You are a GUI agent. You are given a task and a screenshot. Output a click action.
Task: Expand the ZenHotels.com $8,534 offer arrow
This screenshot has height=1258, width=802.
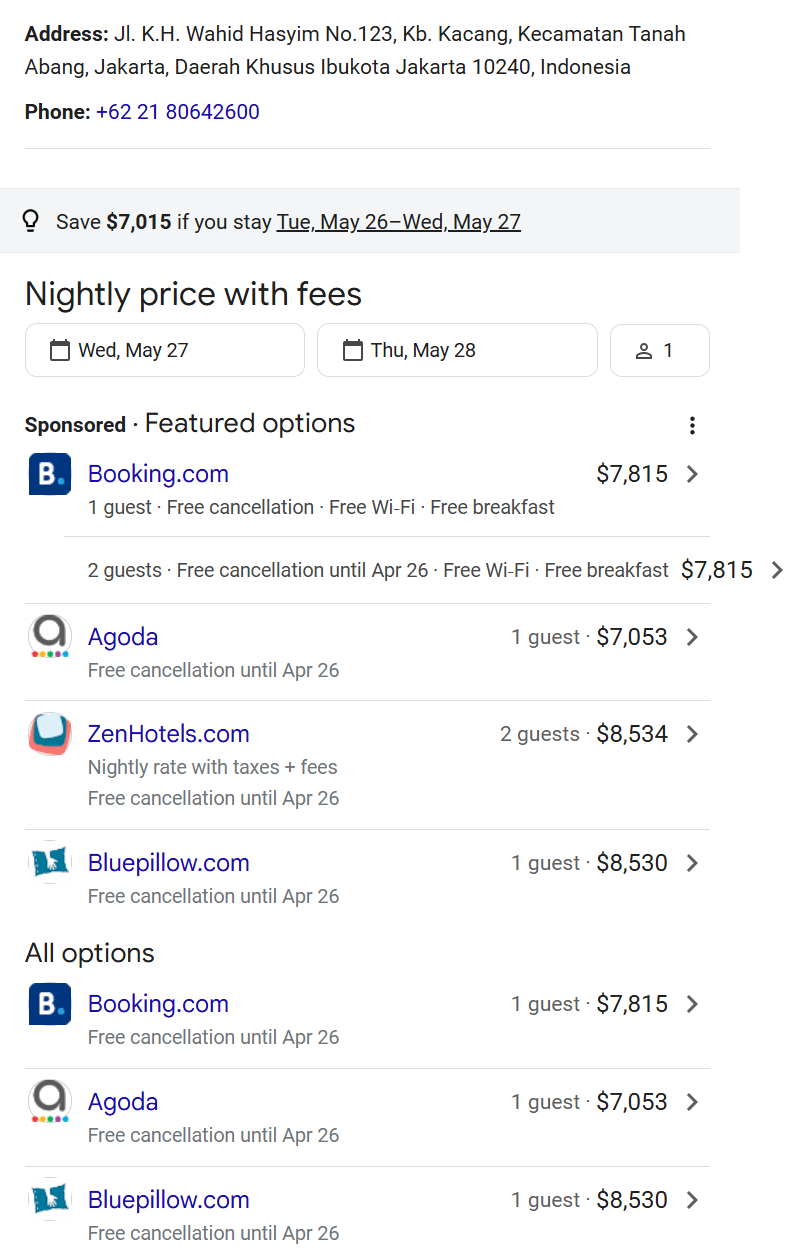point(692,734)
